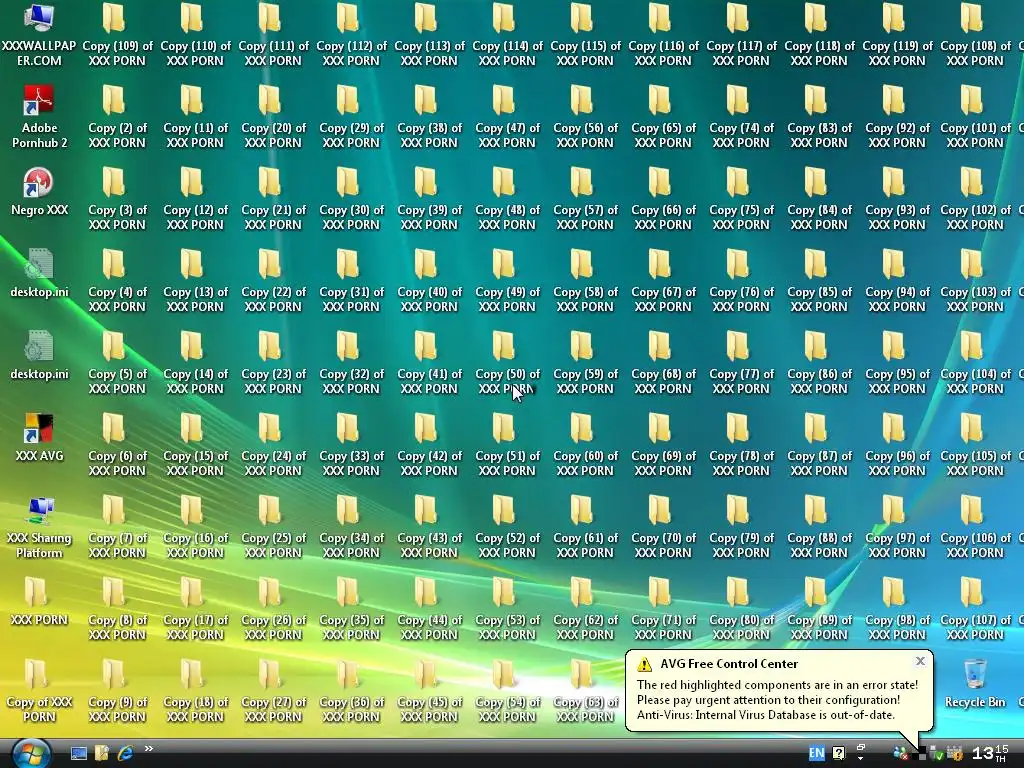Open the XXXWALLPAPER.COM computer shortcut

click(39, 34)
